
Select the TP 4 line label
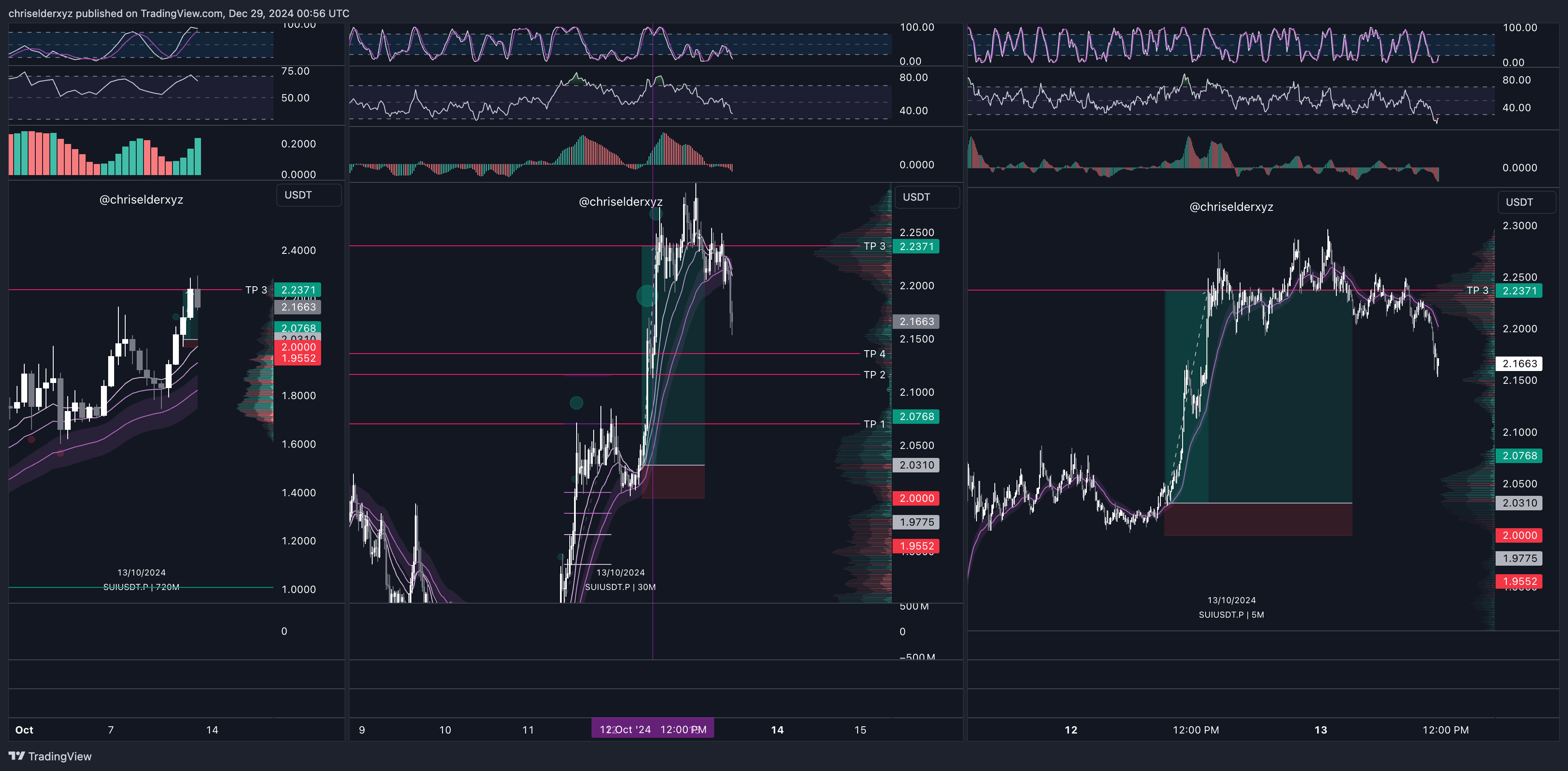pyautogui.click(x=874, y=354)
